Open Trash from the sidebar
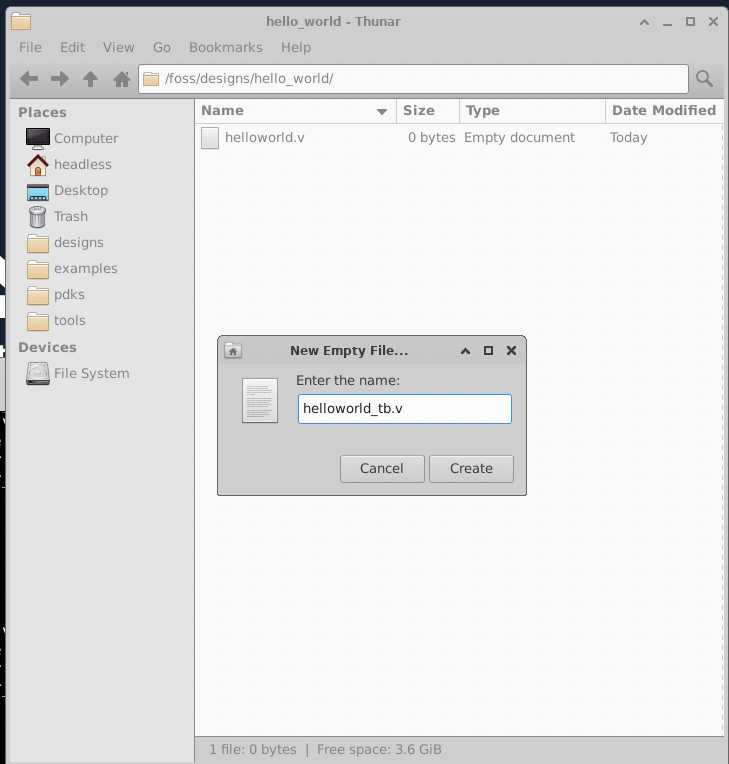The height and width of the screenshot is (764, 729). tap(70, 216)
